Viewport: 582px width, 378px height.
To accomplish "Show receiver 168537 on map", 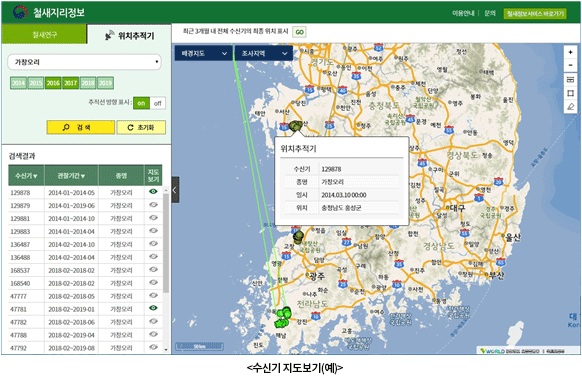I will tap(153, 270).
